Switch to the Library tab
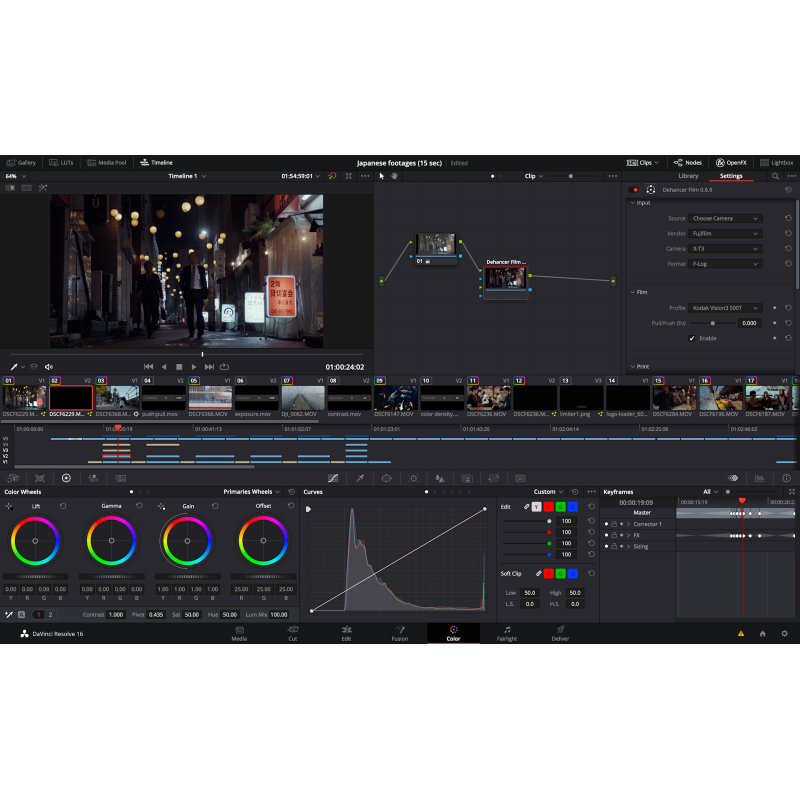Viewport: 800px width, 800px height. [x=688, y=176]
